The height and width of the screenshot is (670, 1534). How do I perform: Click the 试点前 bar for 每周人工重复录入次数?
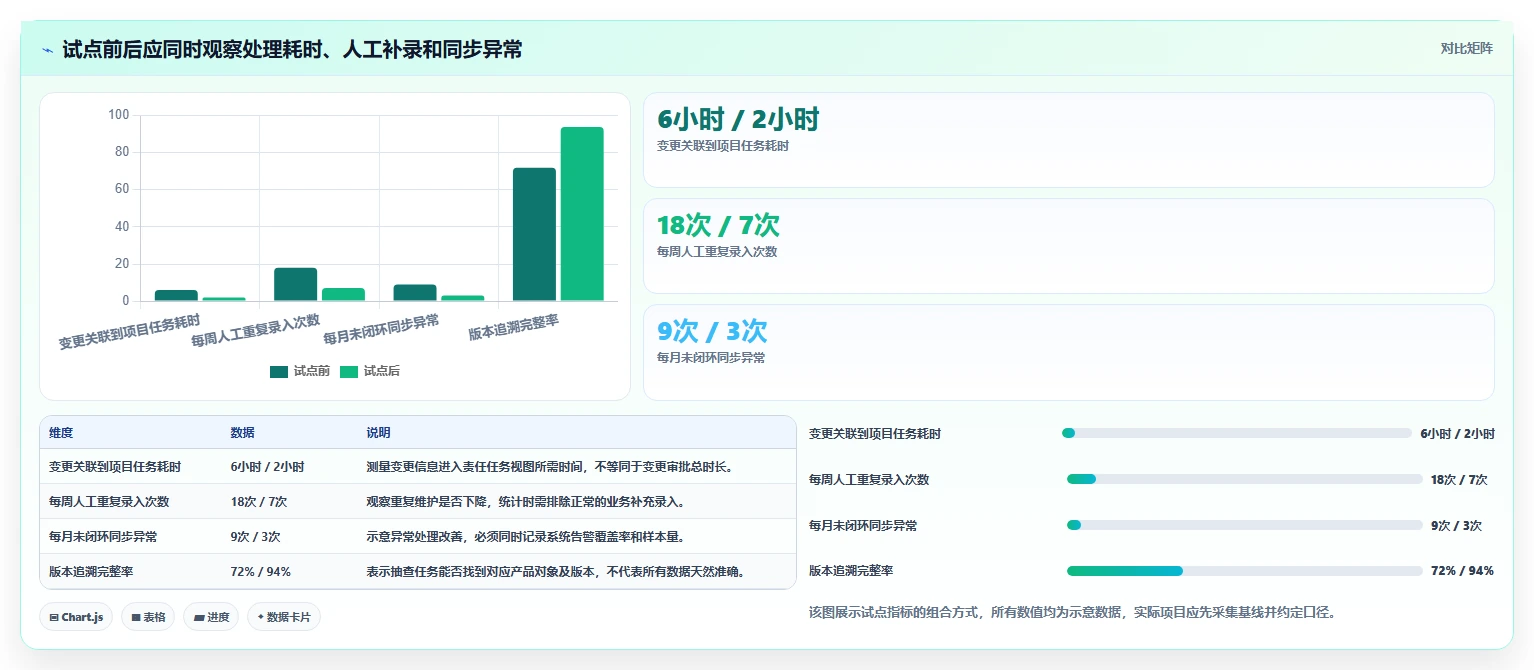click(x=295, y=284)
